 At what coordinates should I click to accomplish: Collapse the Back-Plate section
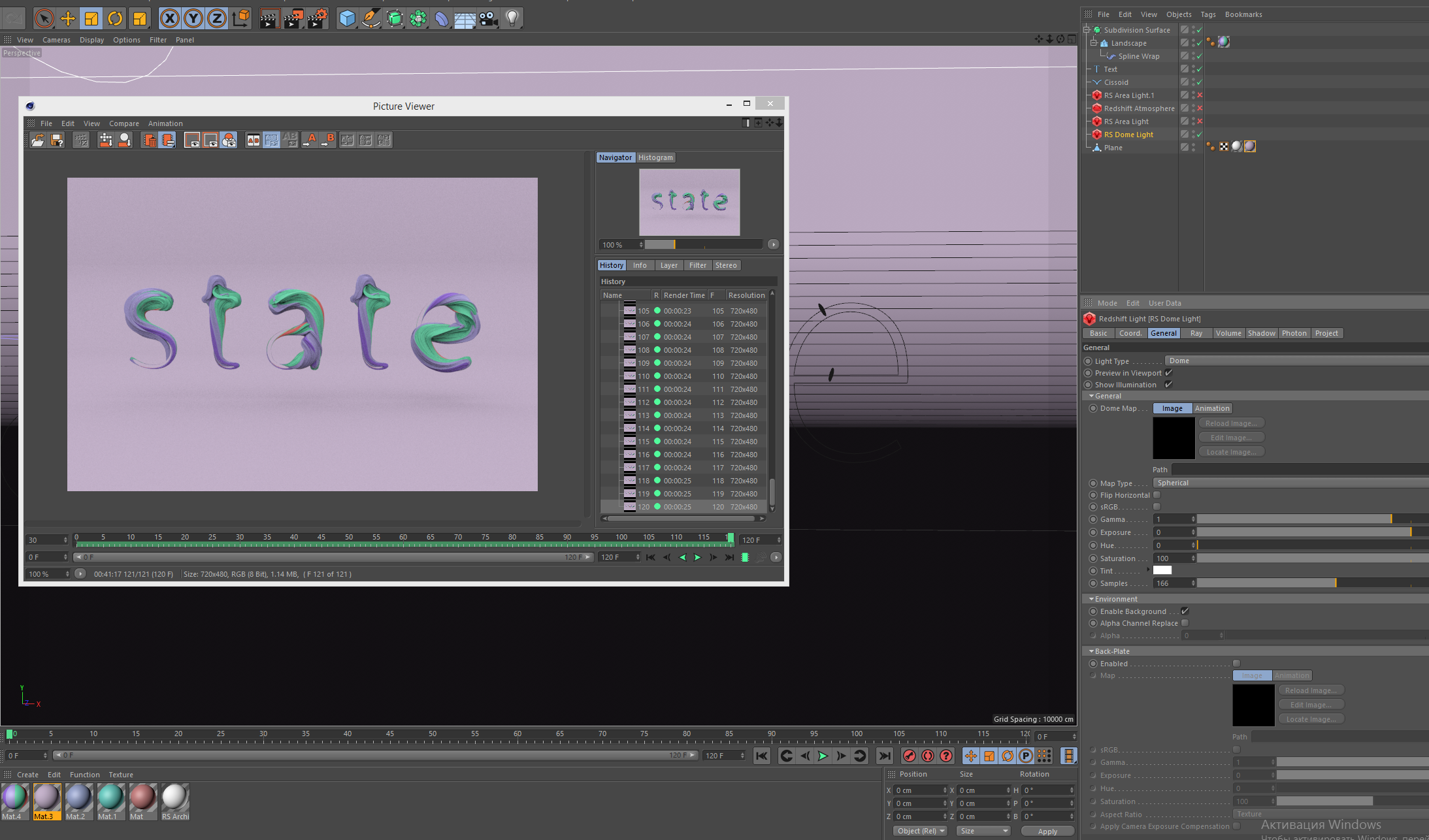(x=1091, y=651)
